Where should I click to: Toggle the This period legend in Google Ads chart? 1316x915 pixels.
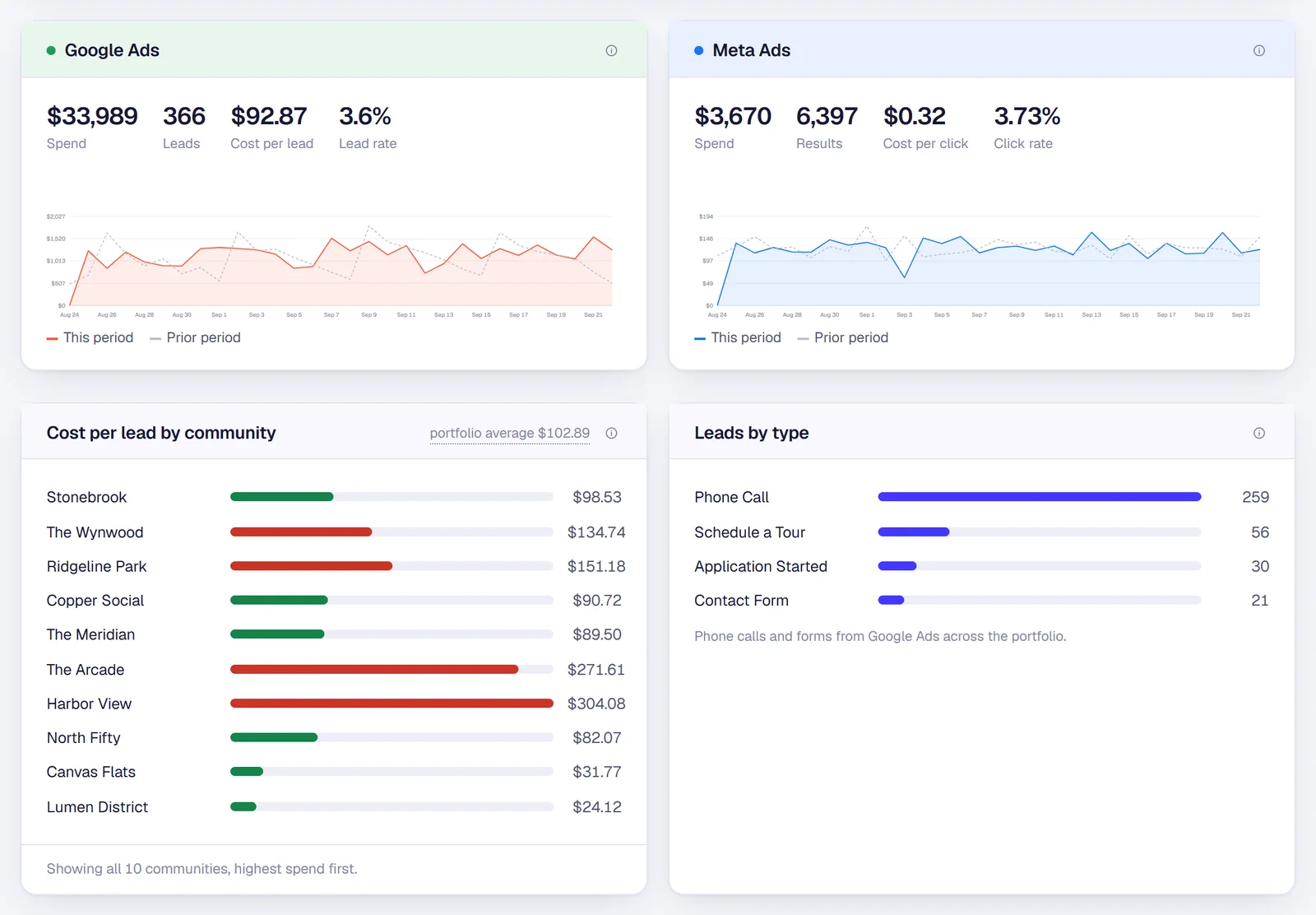coord(90,337)
